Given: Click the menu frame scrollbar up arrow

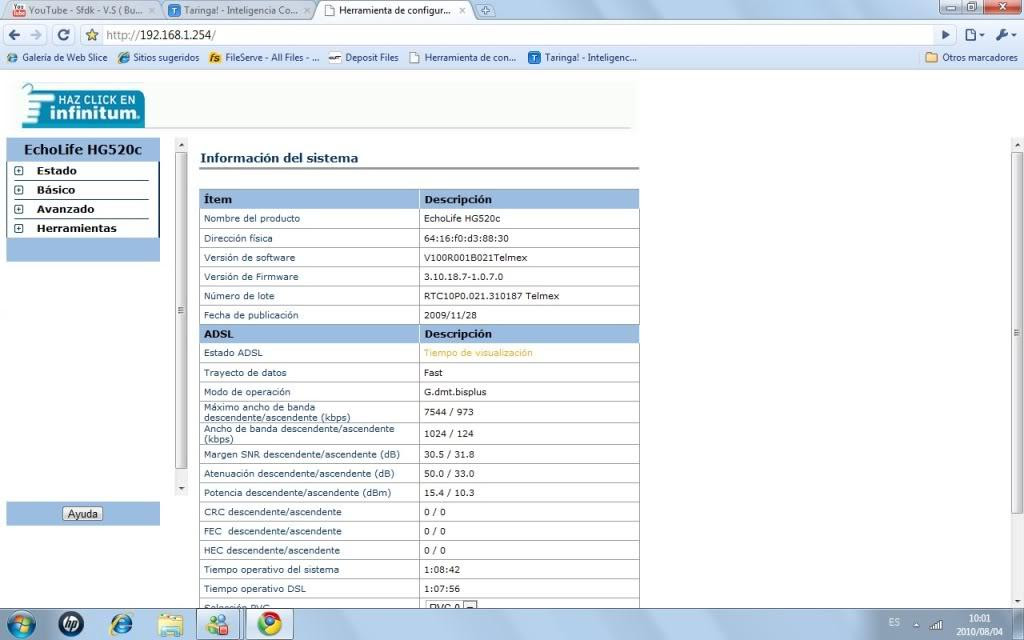Looking at the screenshot, I should pos(181,144).
